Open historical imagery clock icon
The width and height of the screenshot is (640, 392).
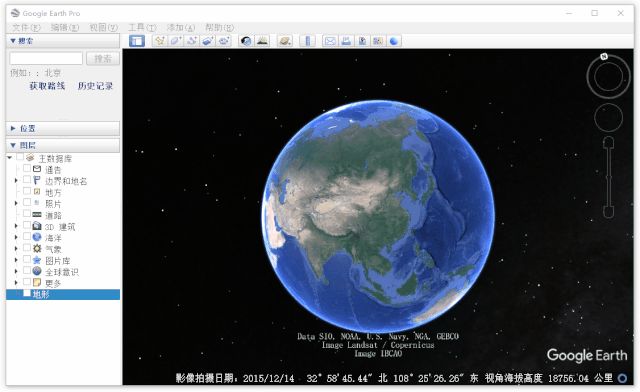pos(246,41)
